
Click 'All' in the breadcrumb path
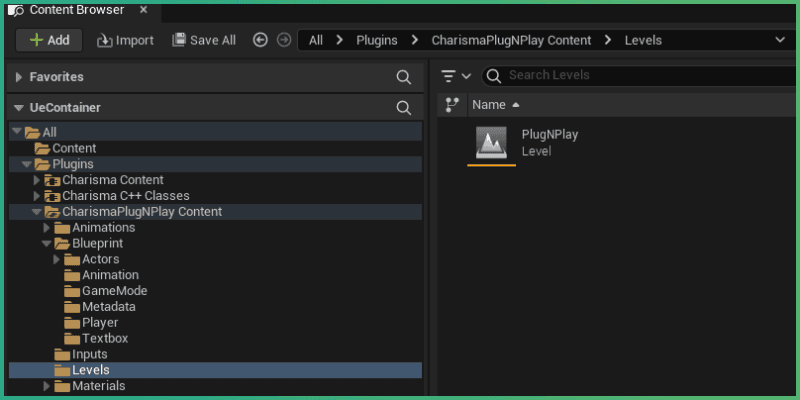[x=316, y=40]
